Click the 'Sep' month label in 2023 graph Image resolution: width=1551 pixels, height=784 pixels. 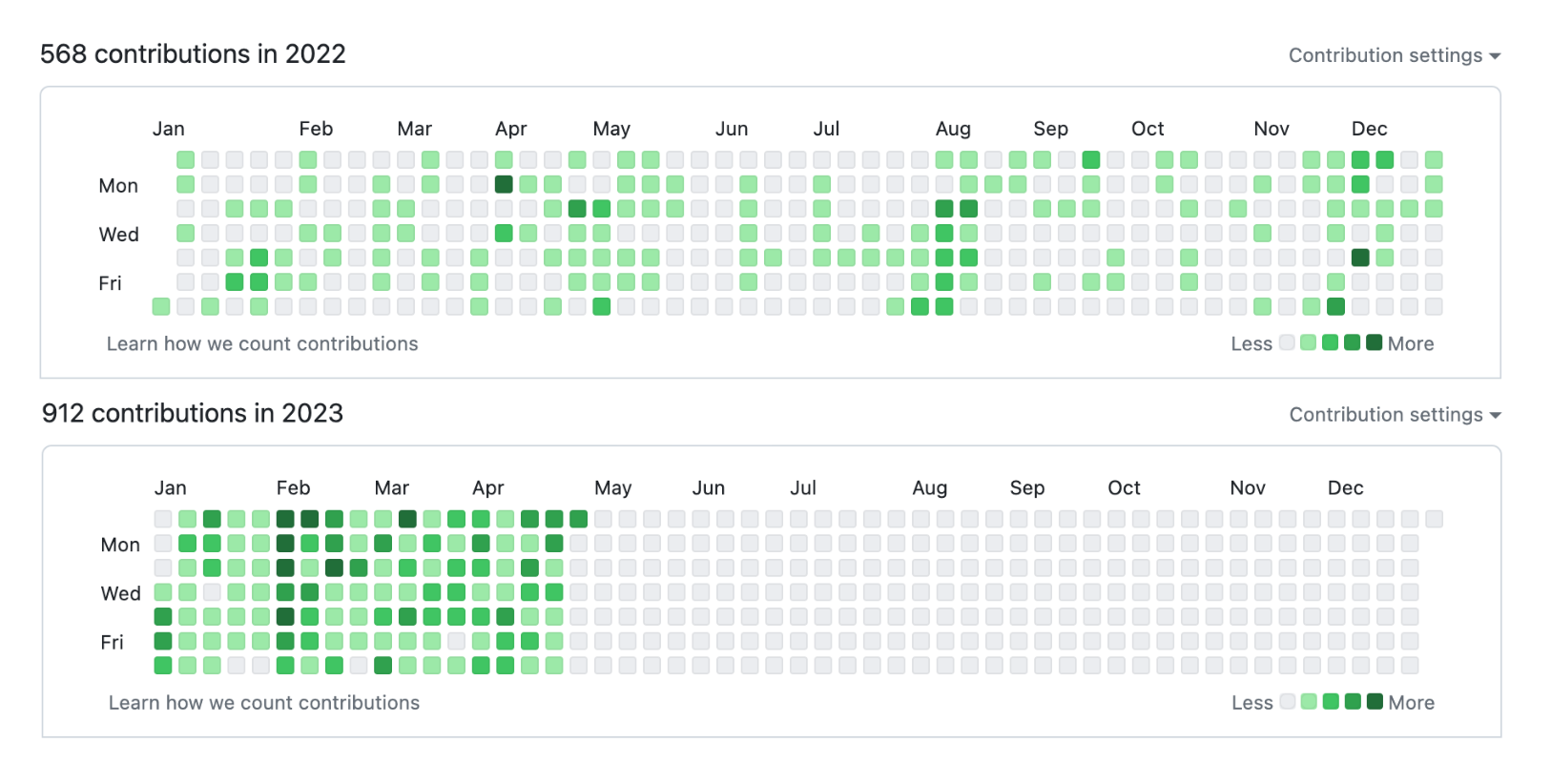[1027, 488]
